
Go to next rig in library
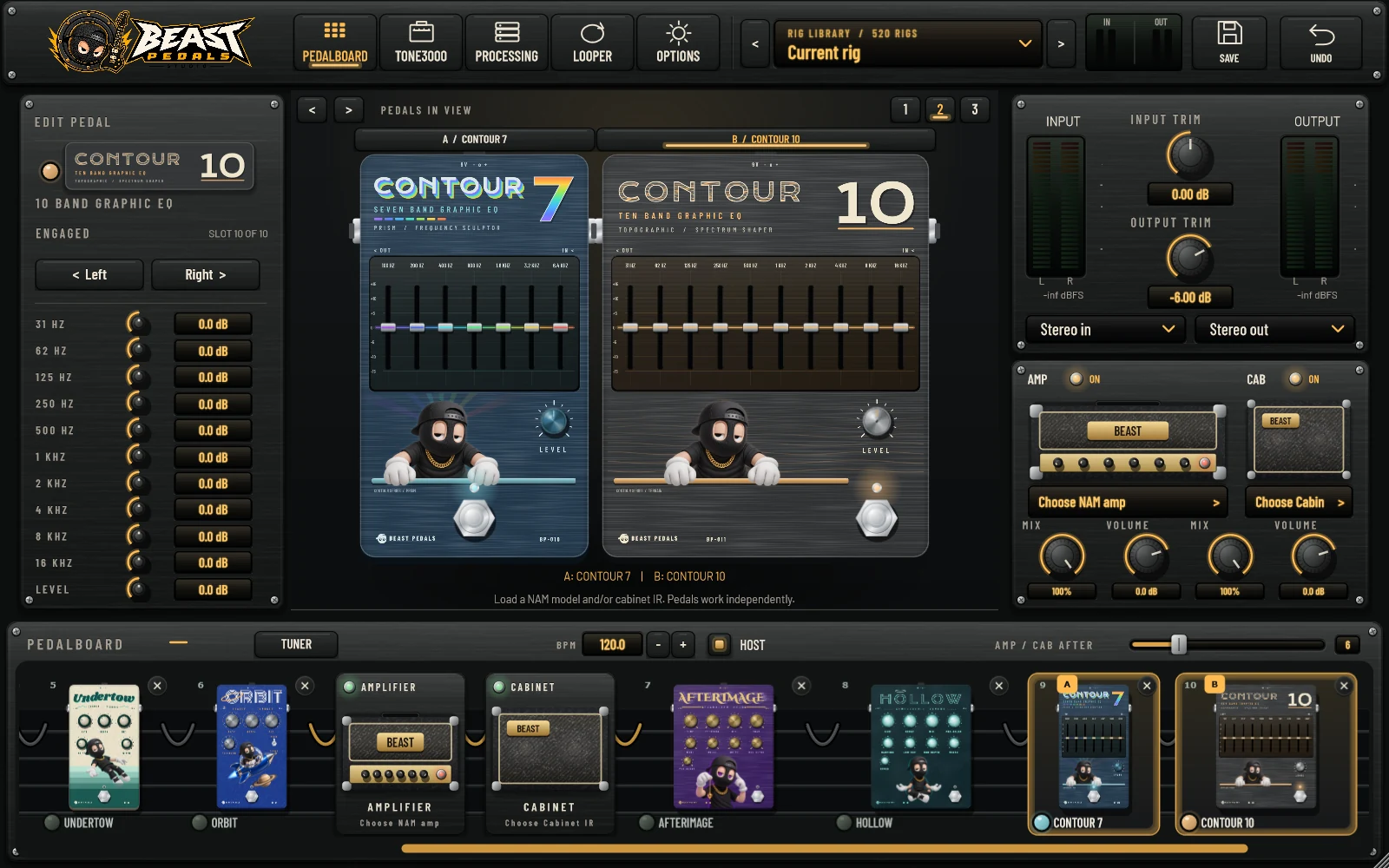1060,43
